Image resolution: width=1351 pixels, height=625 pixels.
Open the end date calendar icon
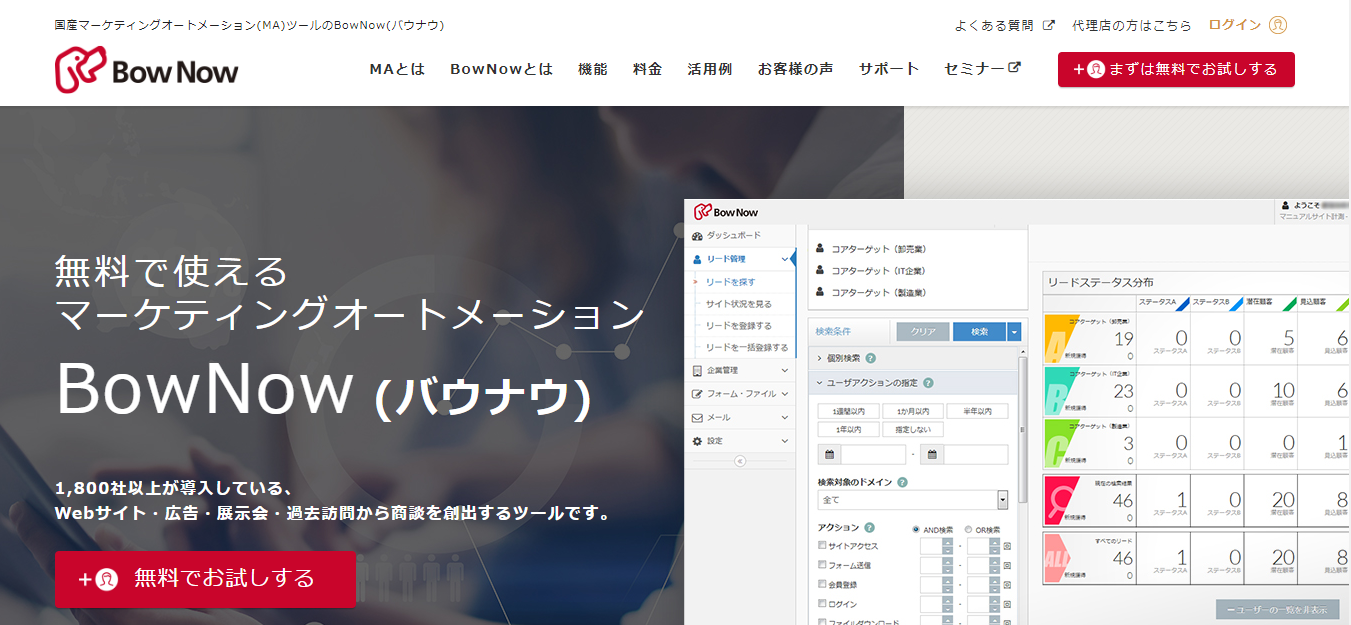[932, 455]
